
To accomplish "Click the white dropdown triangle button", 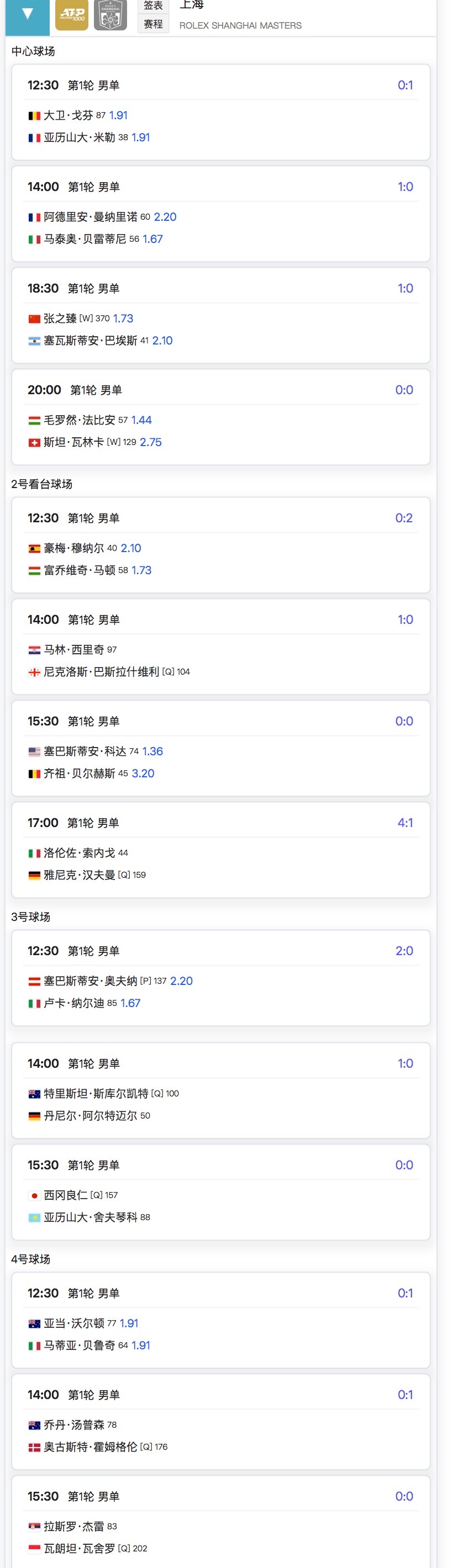I will [x=28, y=14].
